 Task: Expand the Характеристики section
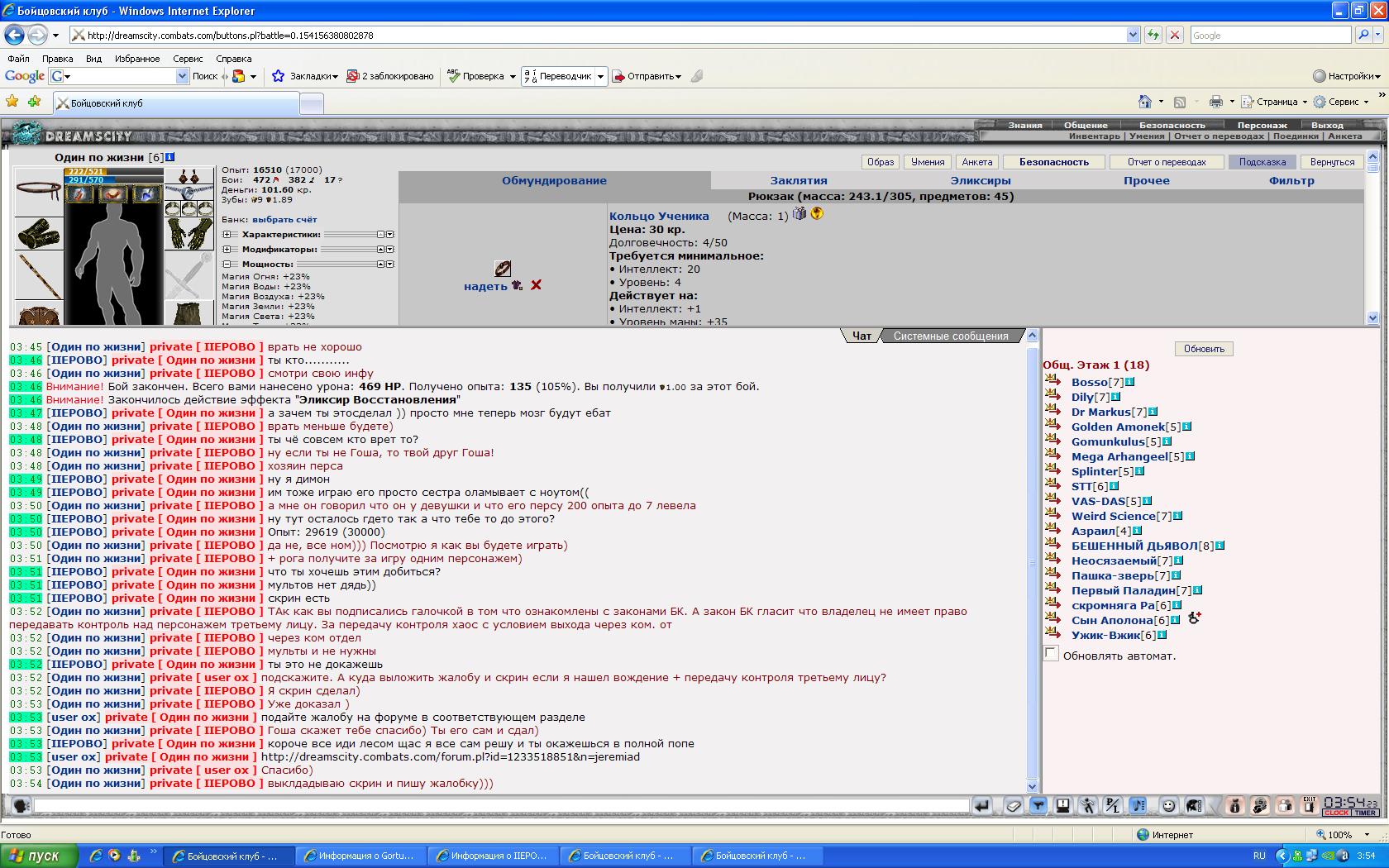click(227, 235)
